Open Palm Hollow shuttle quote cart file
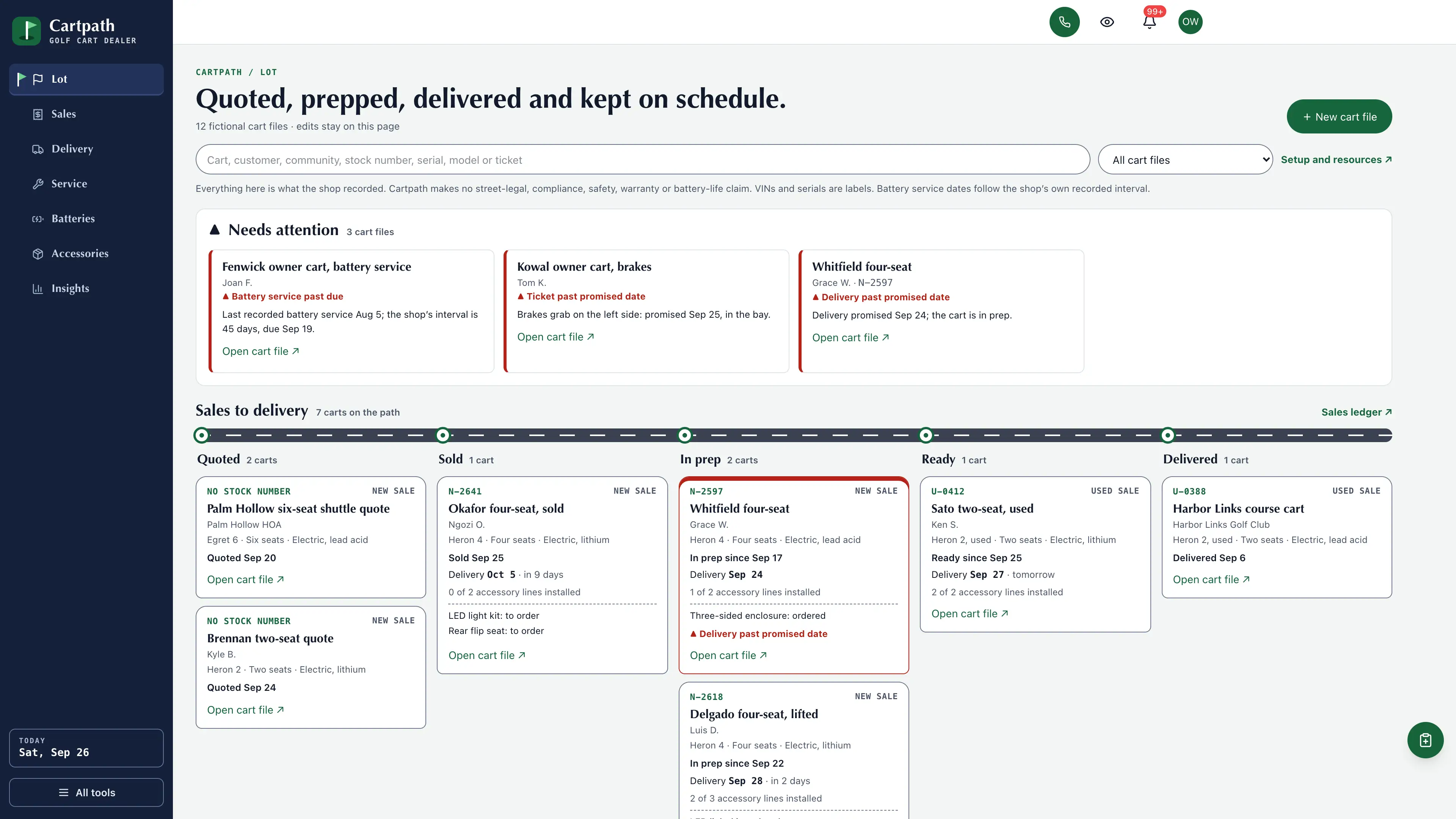 (x=245, y=579)
